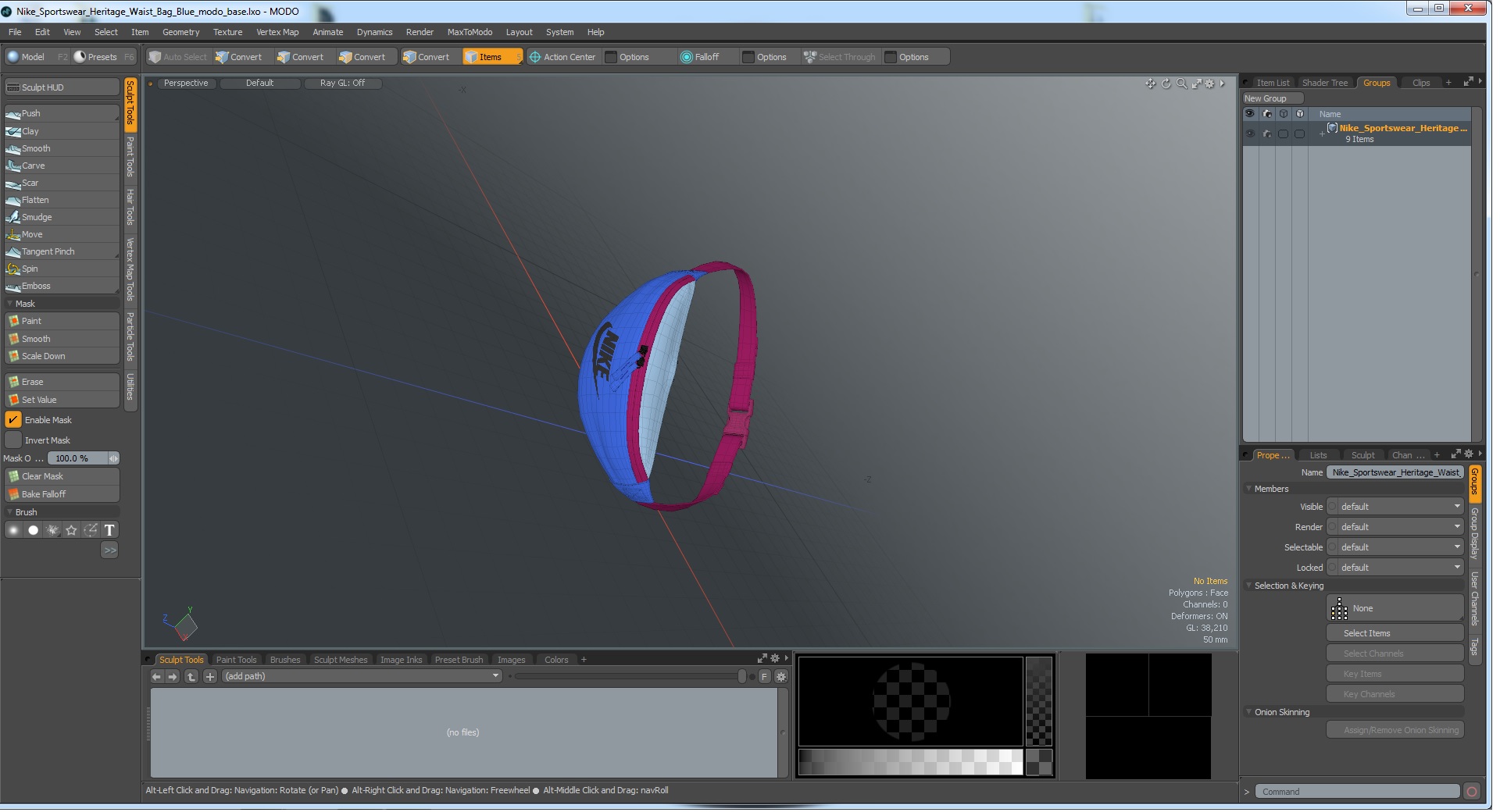1500x812 pixels.
Task: Click the preset browser size slider
Action: (630, 677)
